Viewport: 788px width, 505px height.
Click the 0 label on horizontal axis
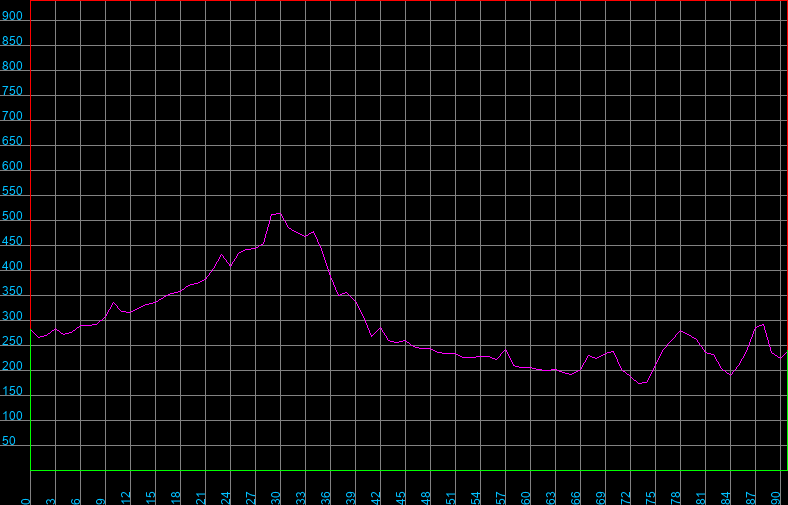26,501
